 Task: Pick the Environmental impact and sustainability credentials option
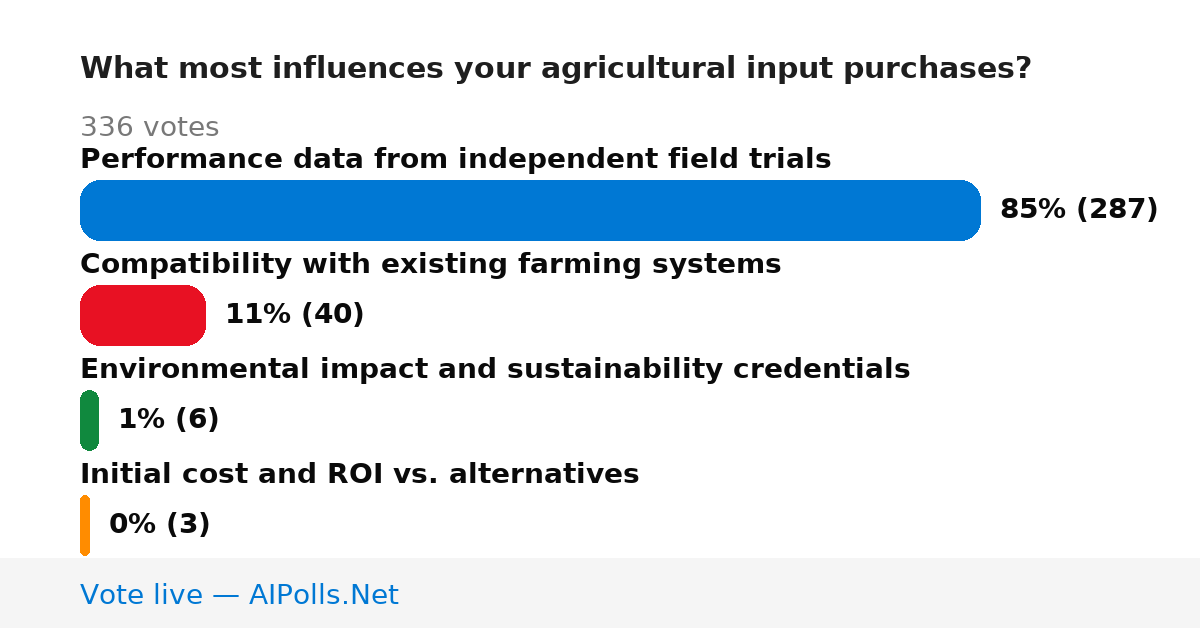495,369
